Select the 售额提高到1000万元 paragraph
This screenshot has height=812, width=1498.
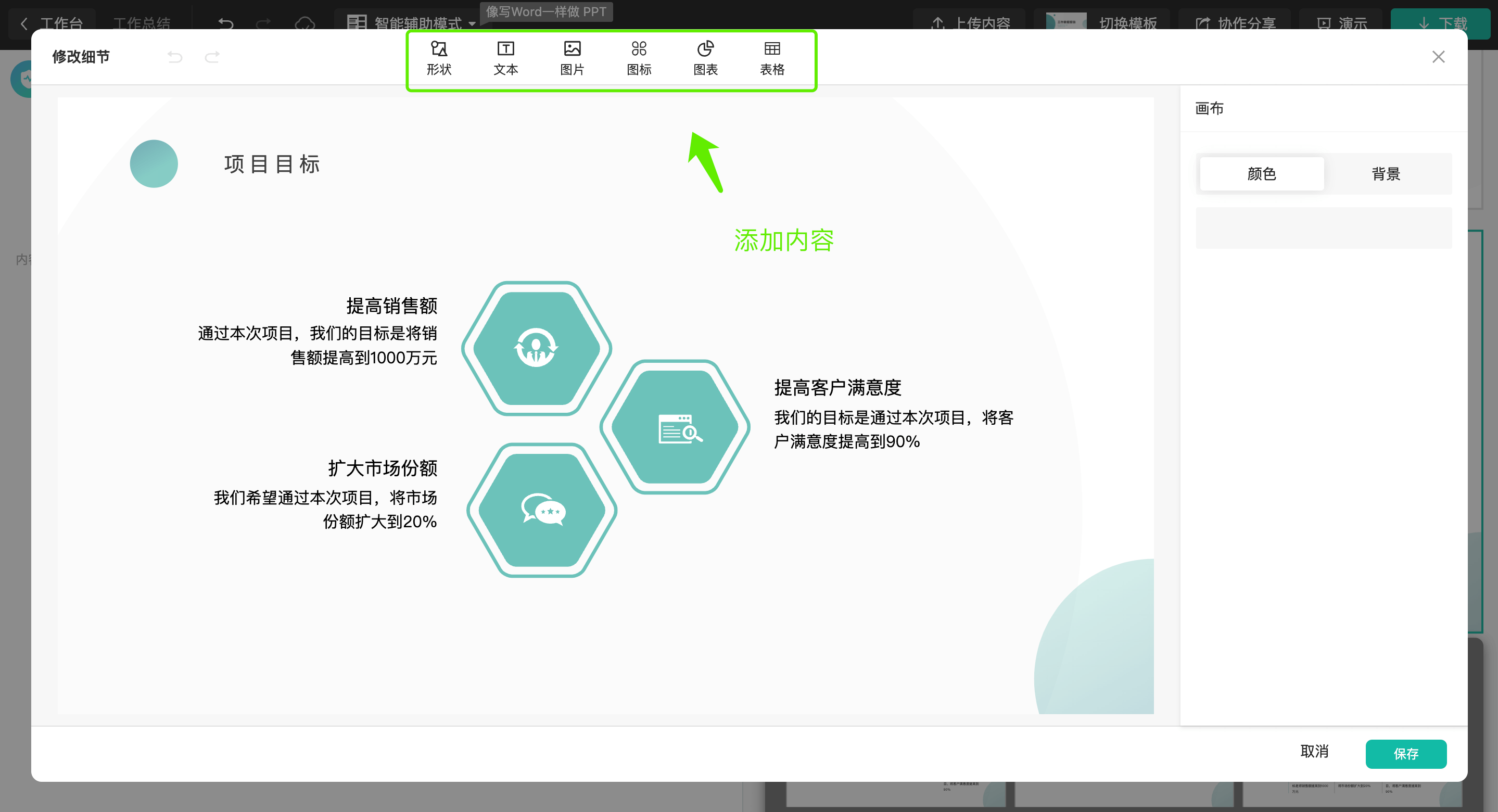tap(318, 346)
